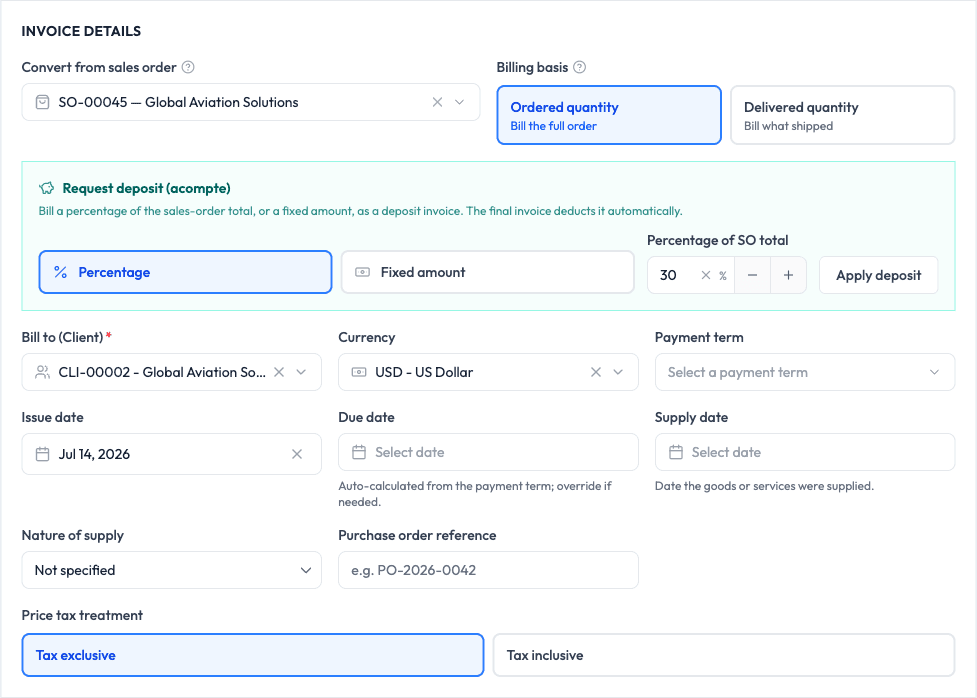The image size is (977, 698).
Task: Select Tax exclusive price treatment
Action: (253, 655)
